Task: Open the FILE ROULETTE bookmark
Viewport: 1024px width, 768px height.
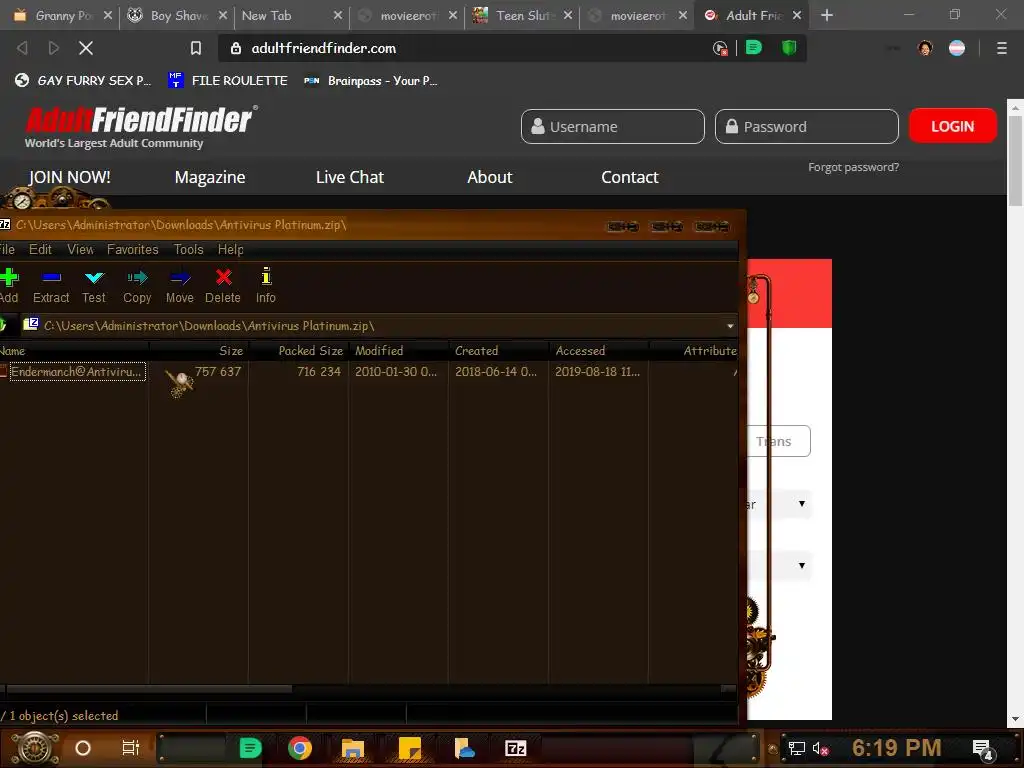Action: [227, 80]
